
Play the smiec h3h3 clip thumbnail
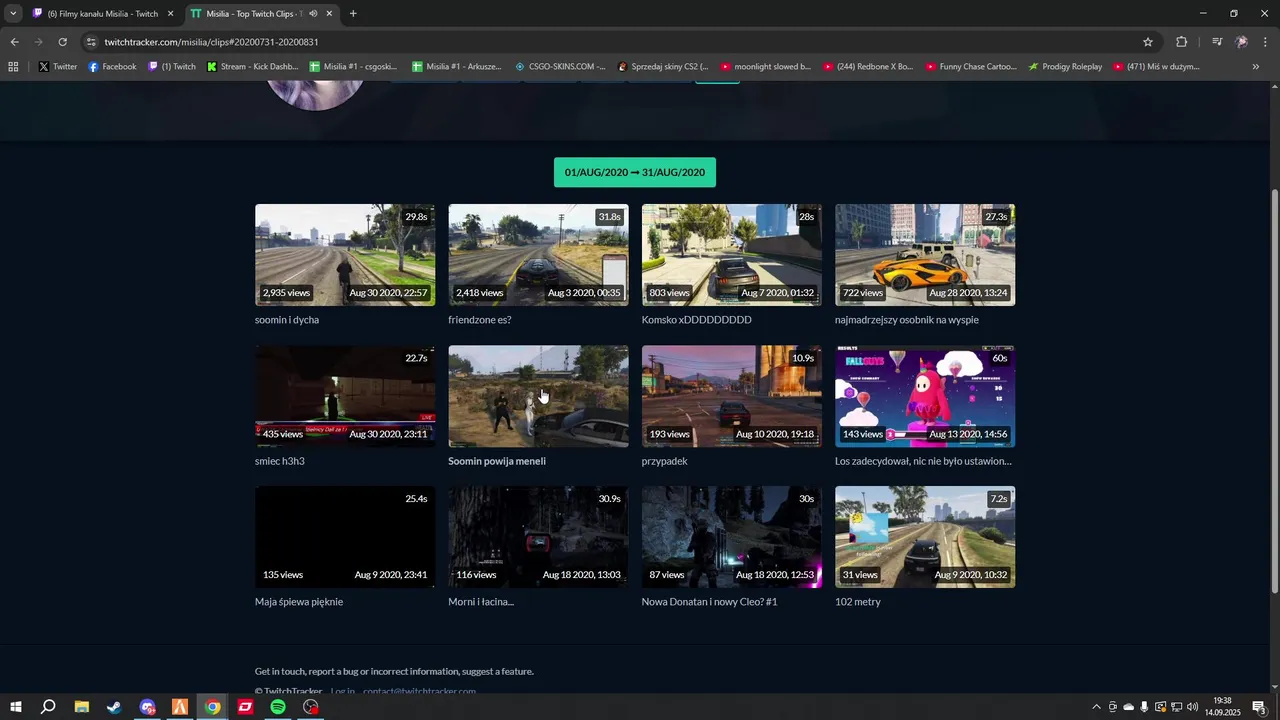click(x=345, y=396)
